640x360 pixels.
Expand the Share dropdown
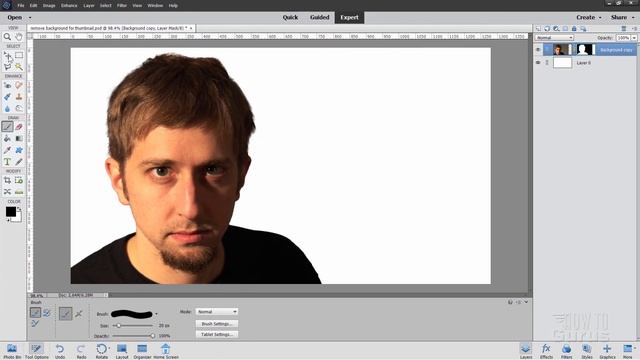coord(622,17)
